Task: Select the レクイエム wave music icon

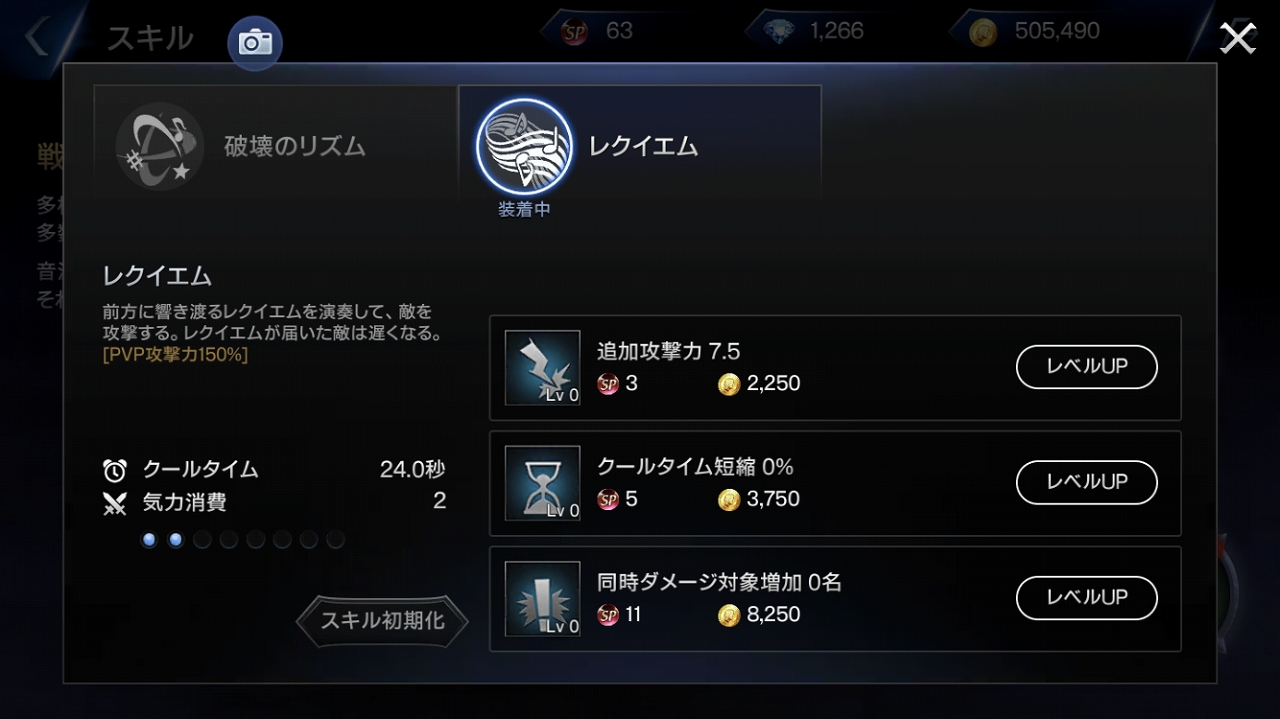Action: 525,146
